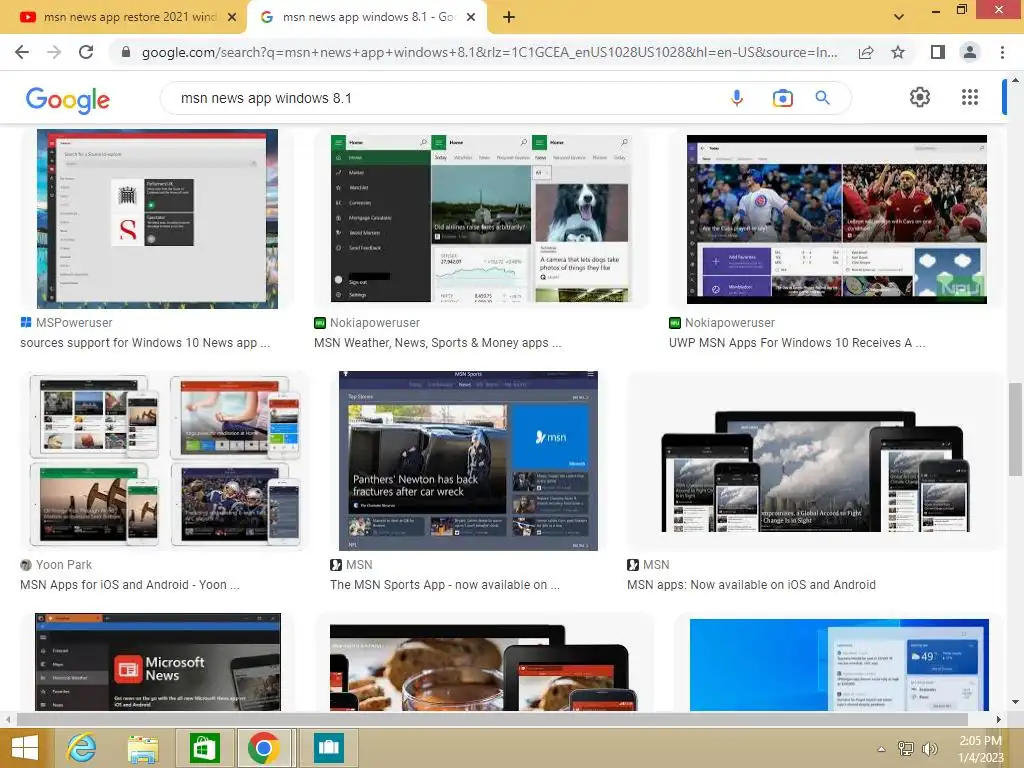1024x768 pixels.
Task: Select the msn news app windows 8.1 tab
Action: 367,17
